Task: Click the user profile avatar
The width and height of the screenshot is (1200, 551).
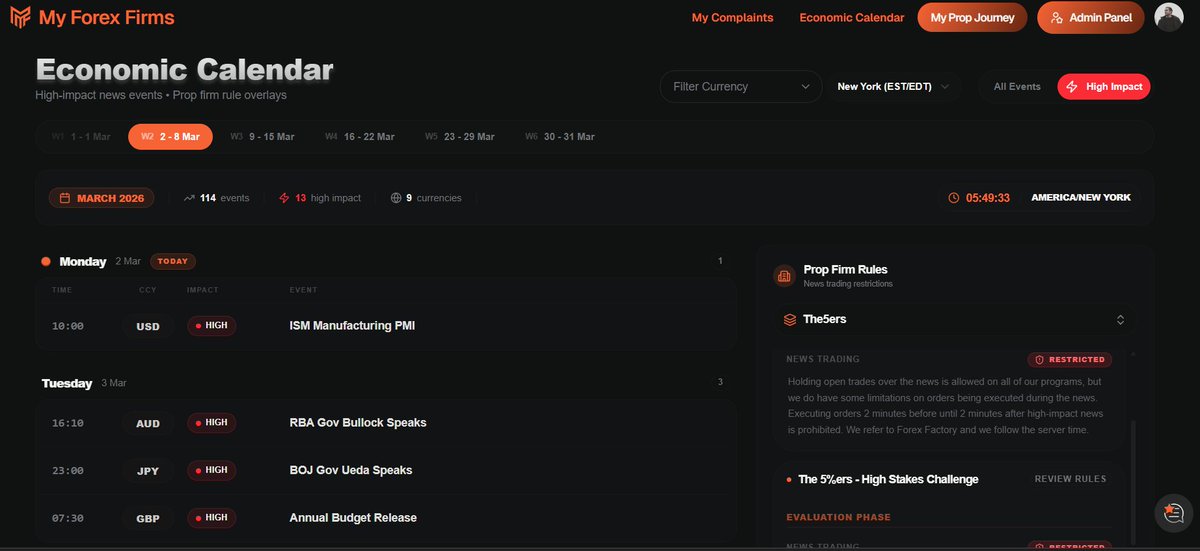Action: coord(1169,17)
